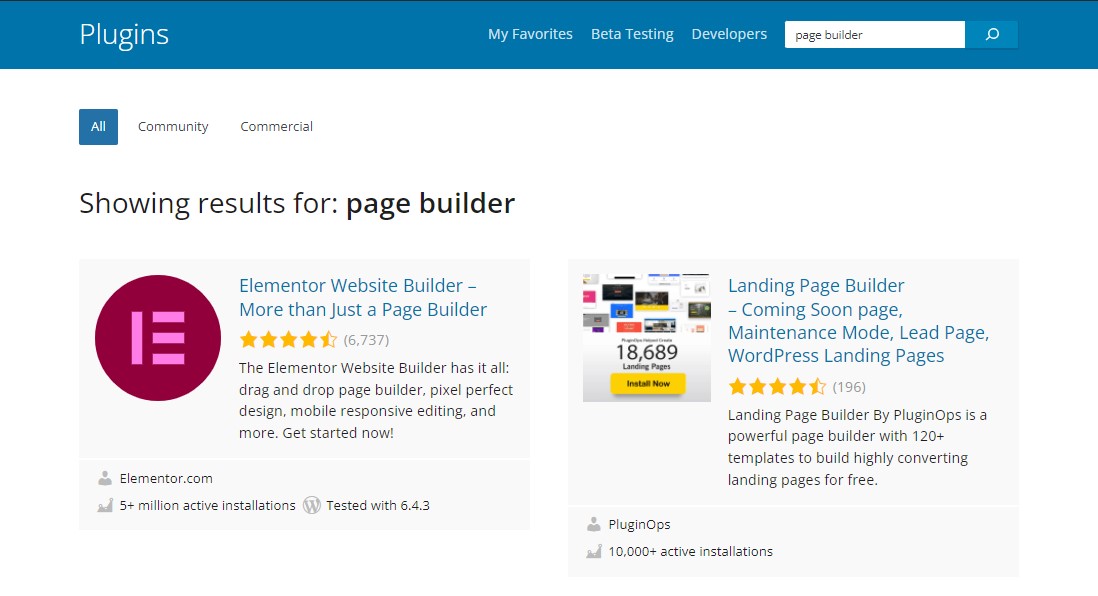1098x596 pixels.
Task: Click the search magnifier button
Action: click(992, 34)
